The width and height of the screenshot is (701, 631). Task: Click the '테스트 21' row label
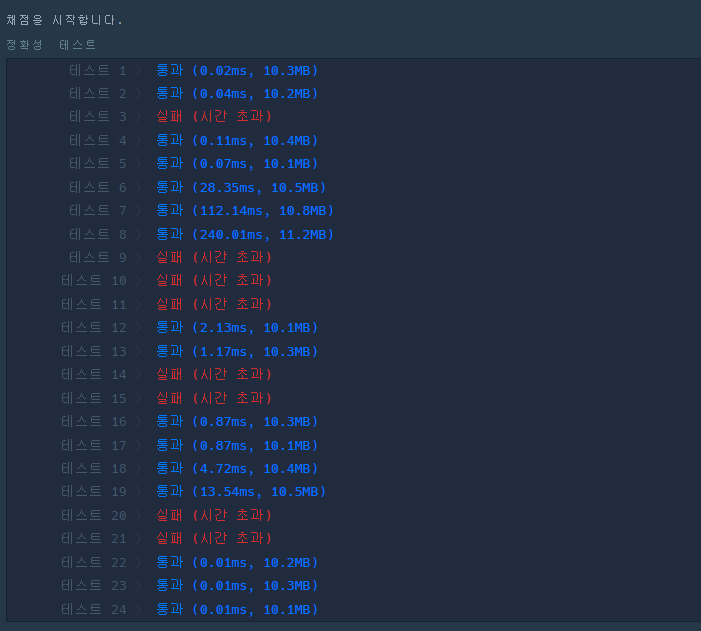tap(94, 538)
